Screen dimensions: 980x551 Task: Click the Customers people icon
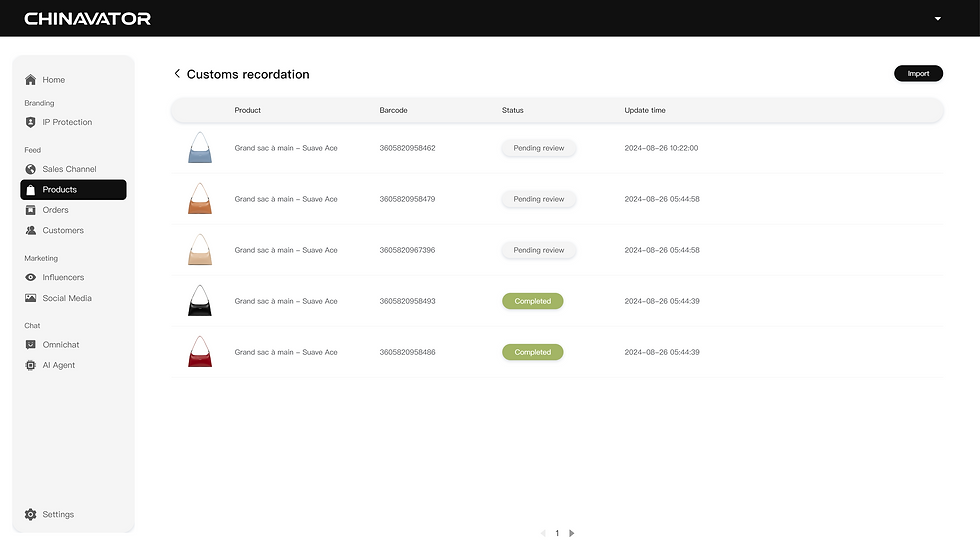coord(30,231)
